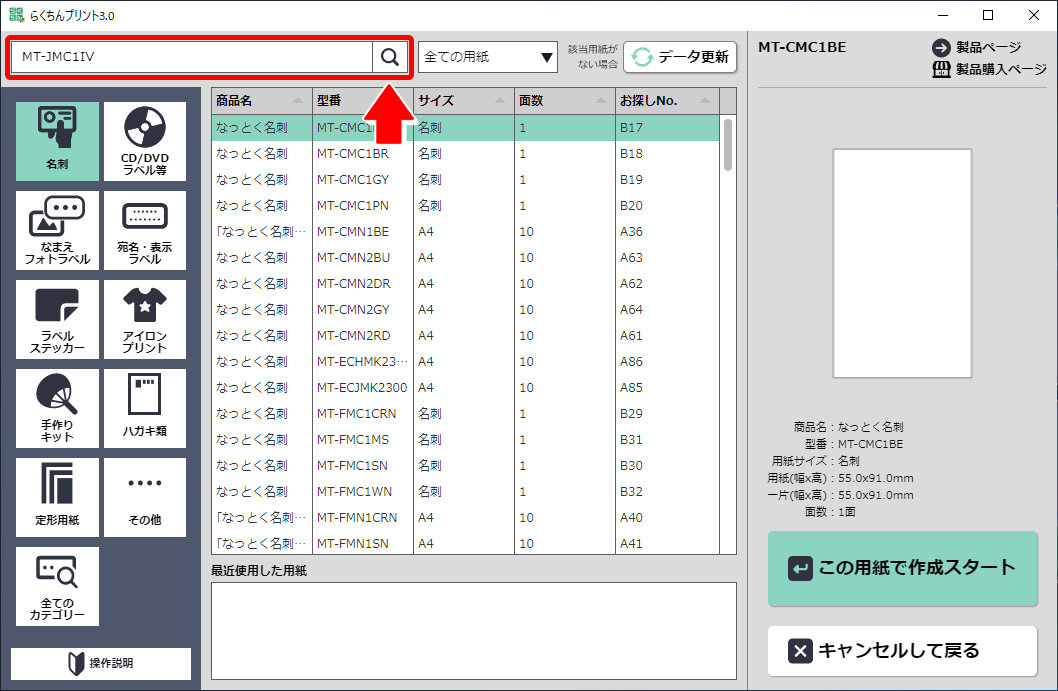Open the 操作説明 help button
The image size is (1058, 691).
tap(101, 663)
